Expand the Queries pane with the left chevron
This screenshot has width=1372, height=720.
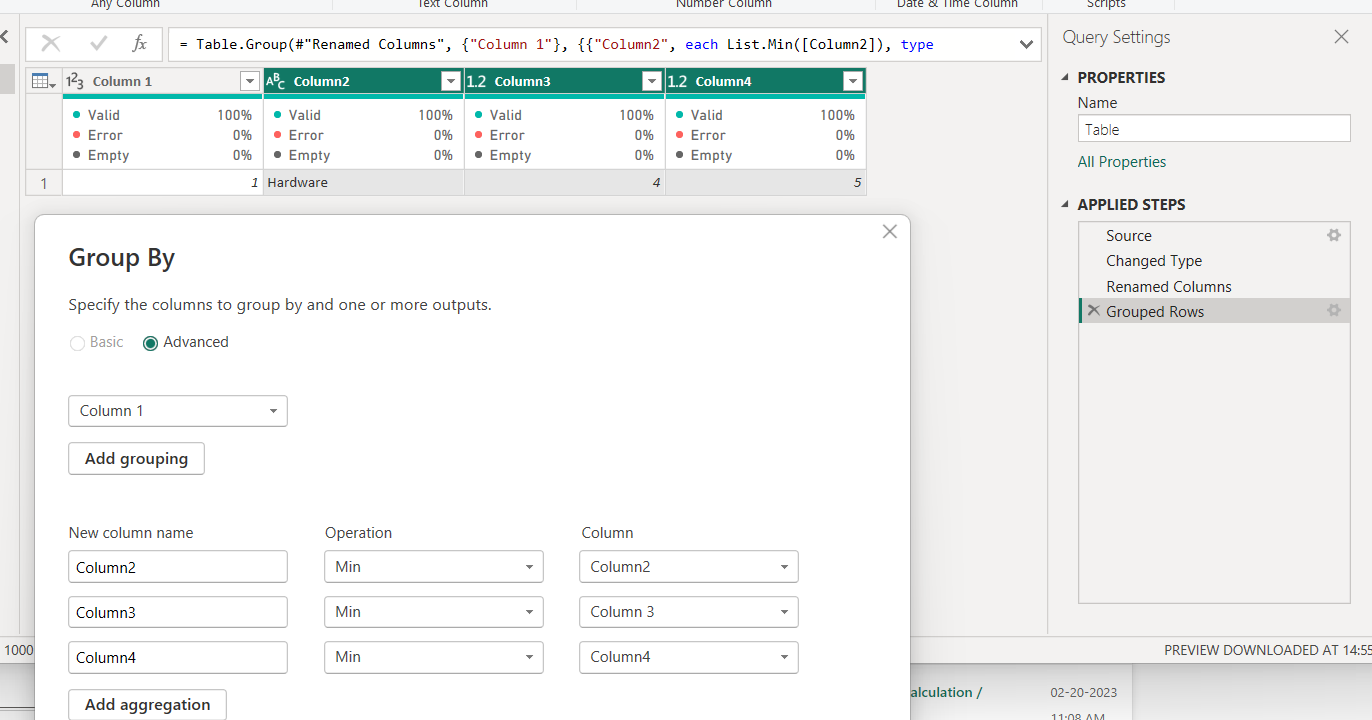[x=4, y=37]
